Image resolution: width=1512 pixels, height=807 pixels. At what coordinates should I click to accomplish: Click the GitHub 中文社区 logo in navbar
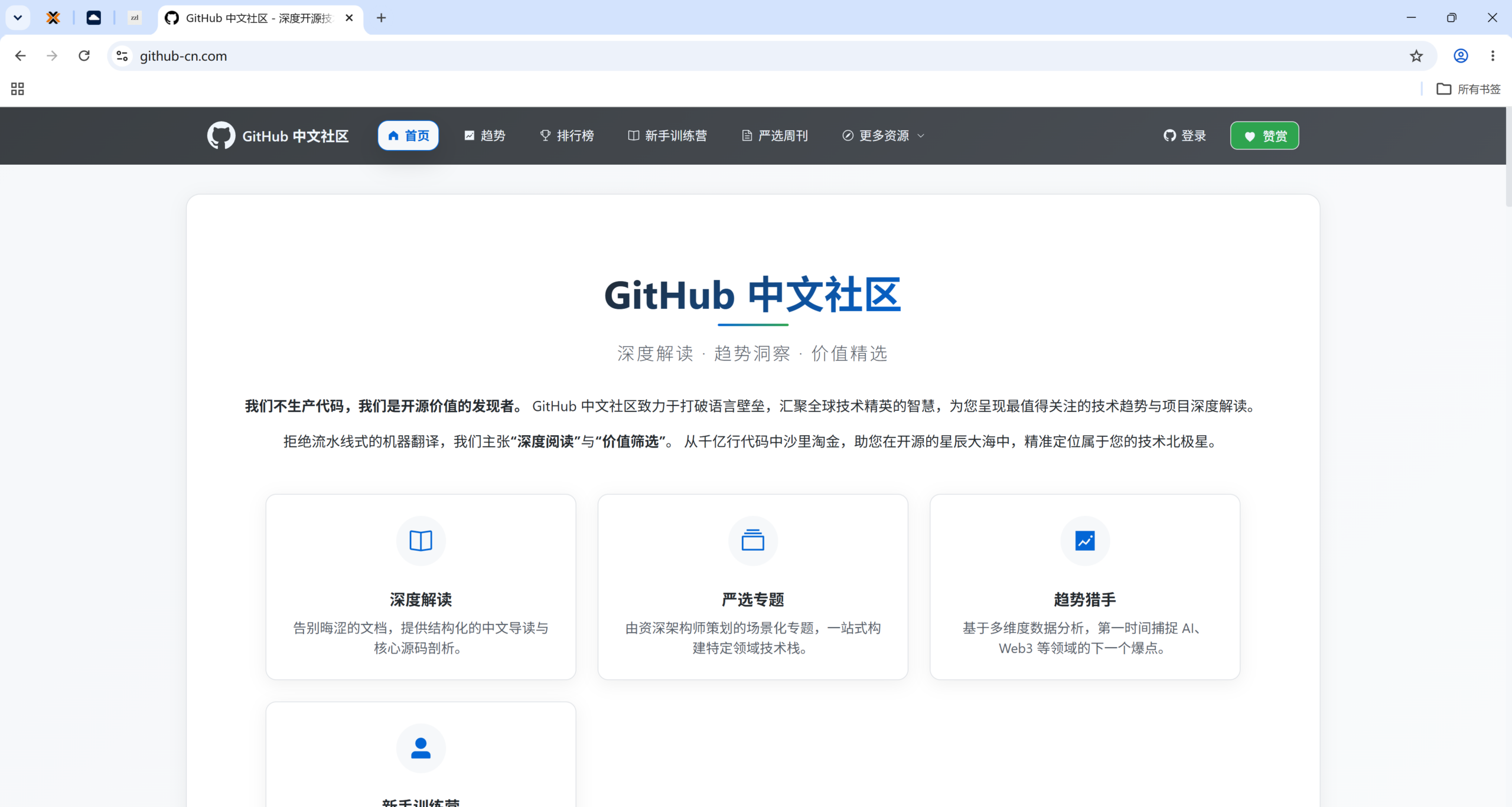(278, 136)
